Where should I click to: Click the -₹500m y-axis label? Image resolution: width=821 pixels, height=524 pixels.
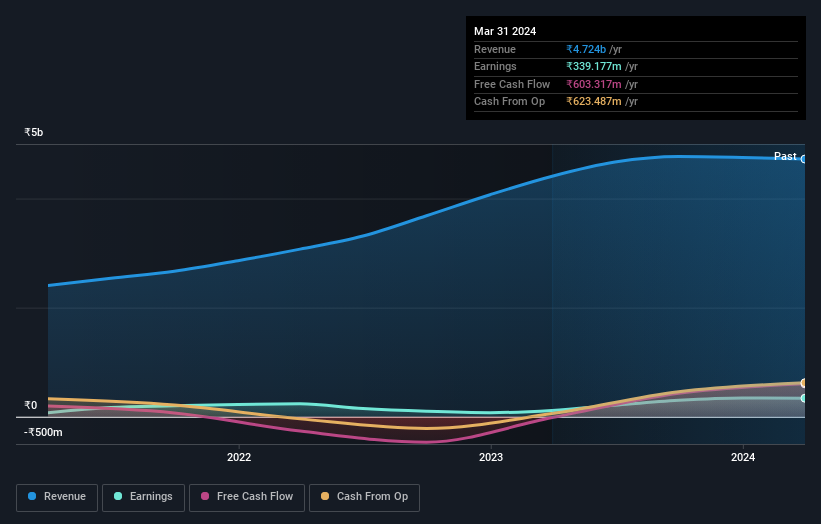pyautogui.click(x=43, y=432)
